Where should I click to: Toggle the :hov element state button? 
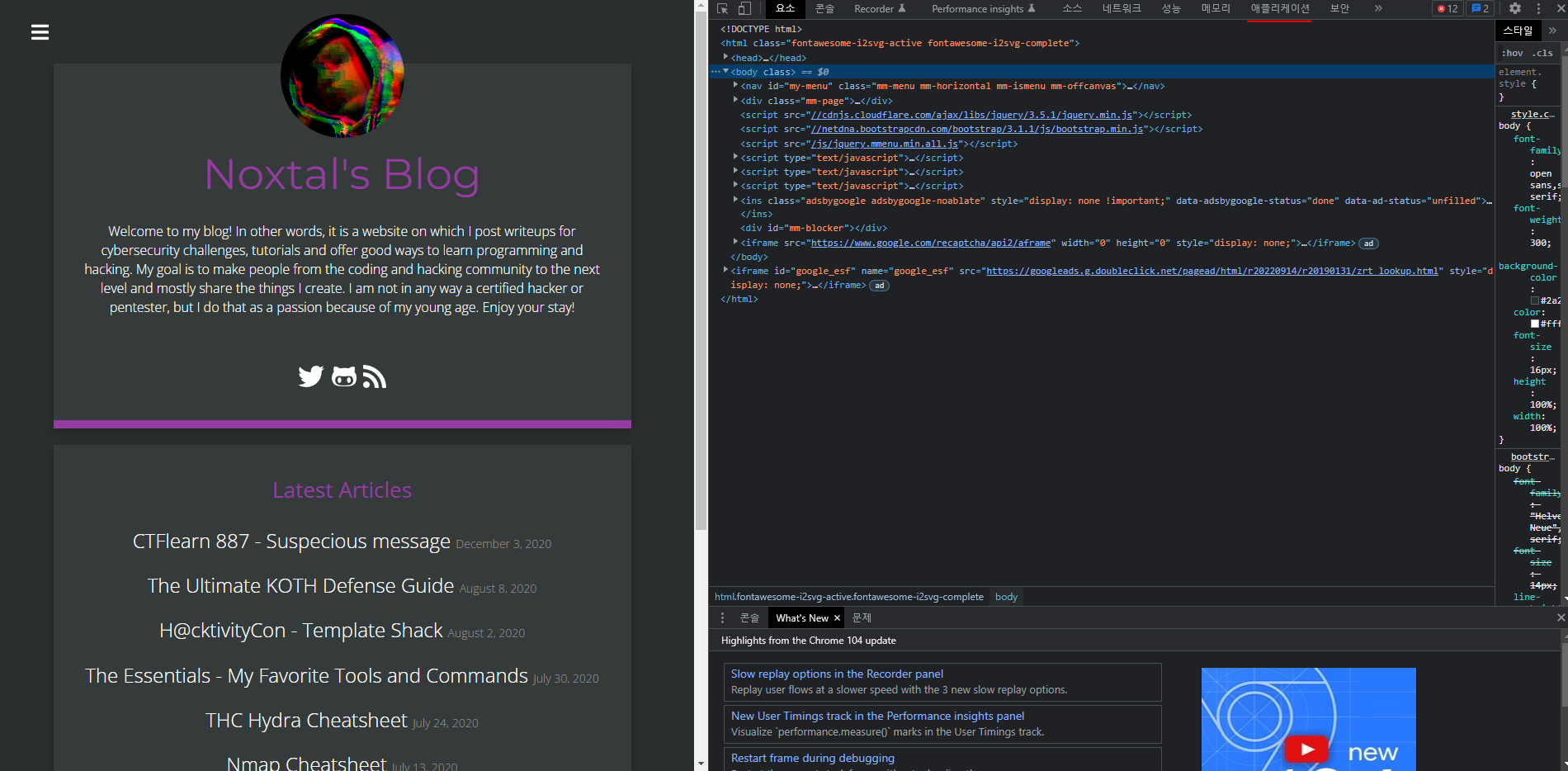(1512, 53)
